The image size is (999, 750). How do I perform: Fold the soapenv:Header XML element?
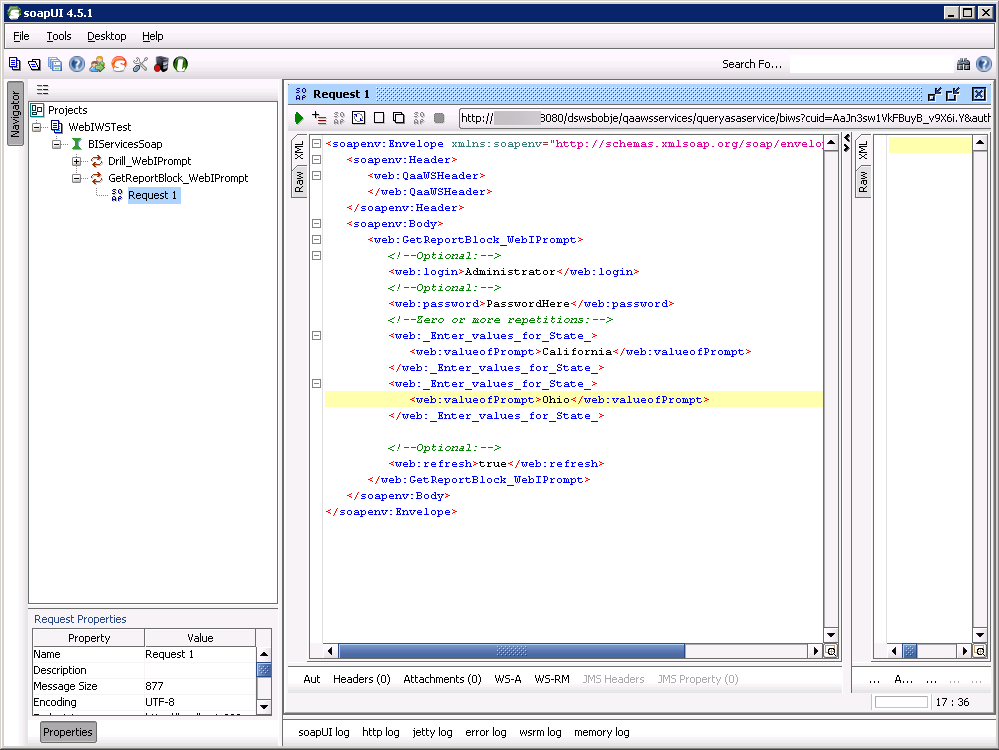point(316,159)
